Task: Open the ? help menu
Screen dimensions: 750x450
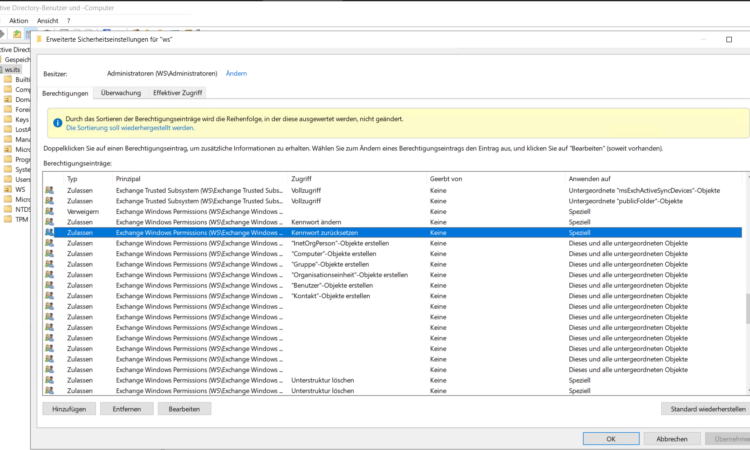Action: 68,21
